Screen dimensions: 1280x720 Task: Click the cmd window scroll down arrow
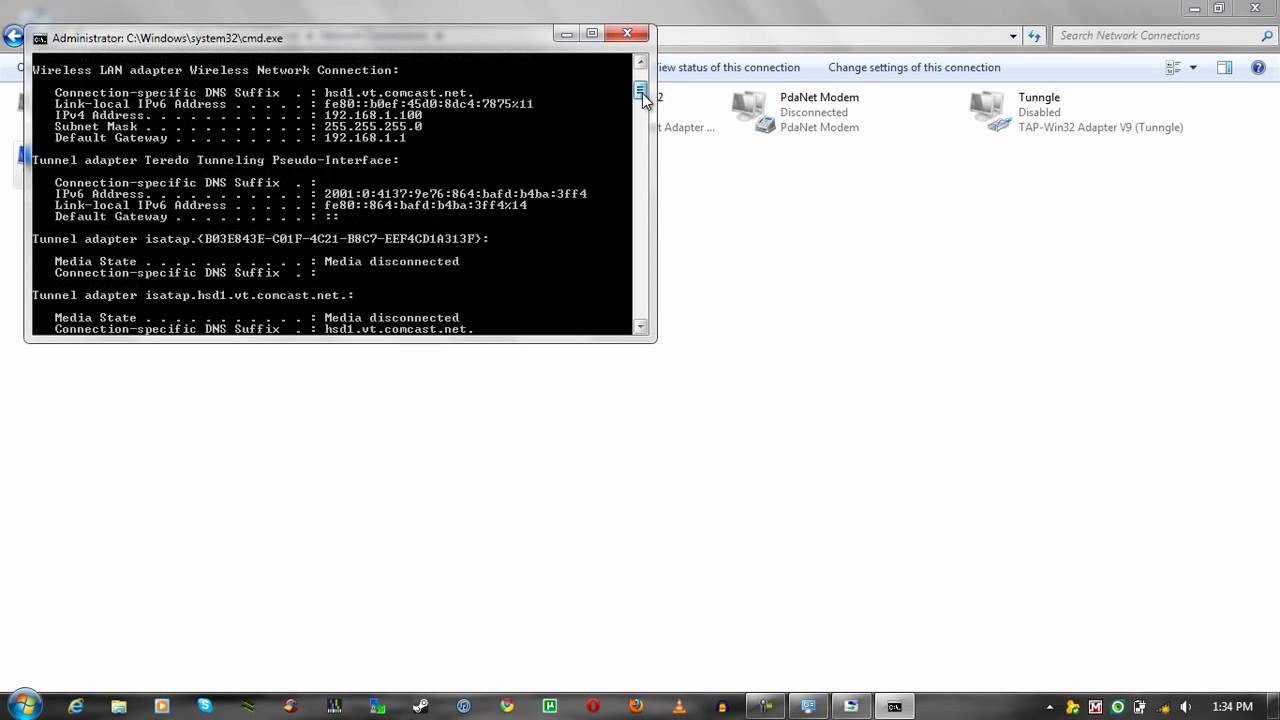point(641,327)
